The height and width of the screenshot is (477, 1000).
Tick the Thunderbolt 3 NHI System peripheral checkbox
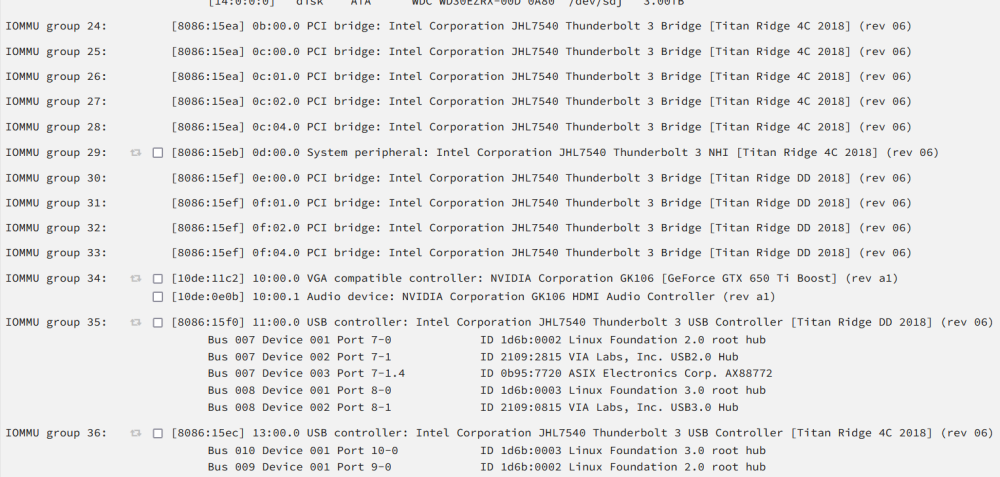click(x=158, y=153)
